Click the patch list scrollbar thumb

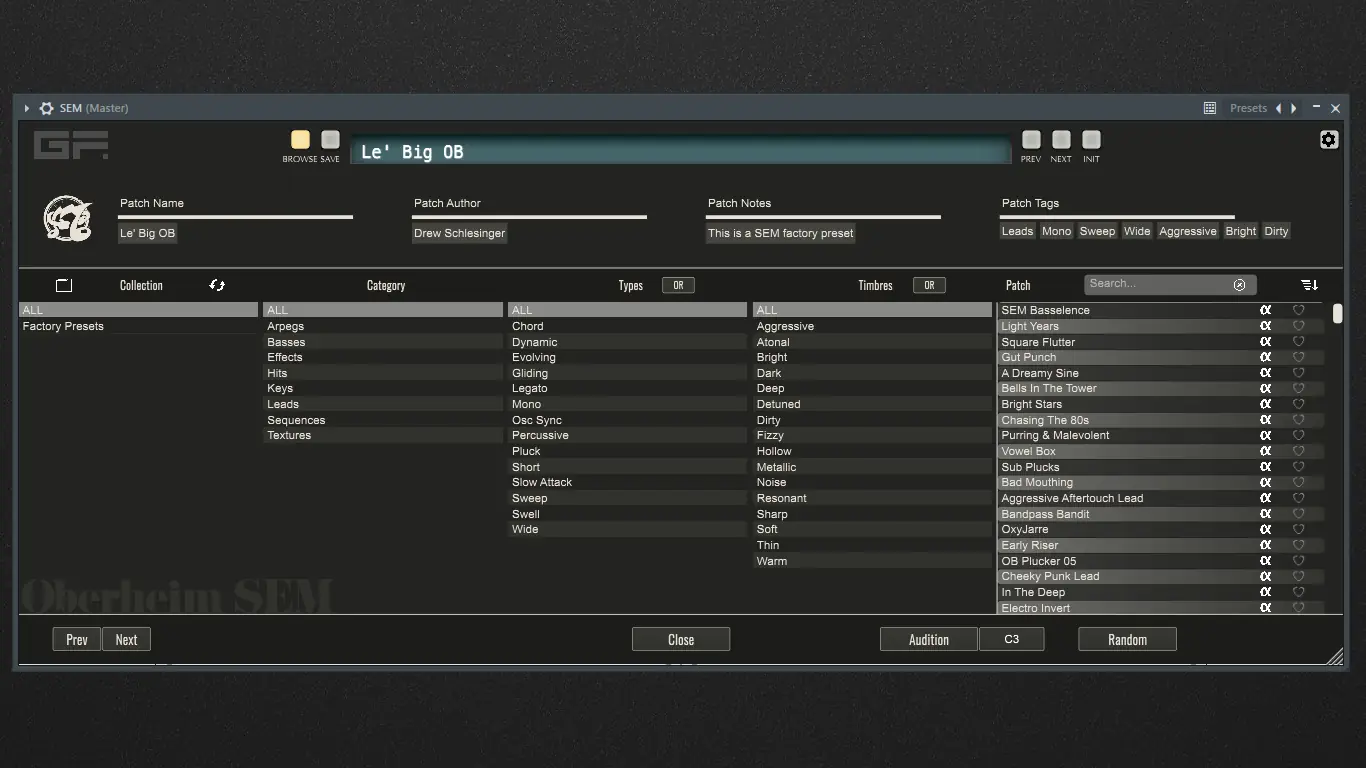(x=1338, y=314)
